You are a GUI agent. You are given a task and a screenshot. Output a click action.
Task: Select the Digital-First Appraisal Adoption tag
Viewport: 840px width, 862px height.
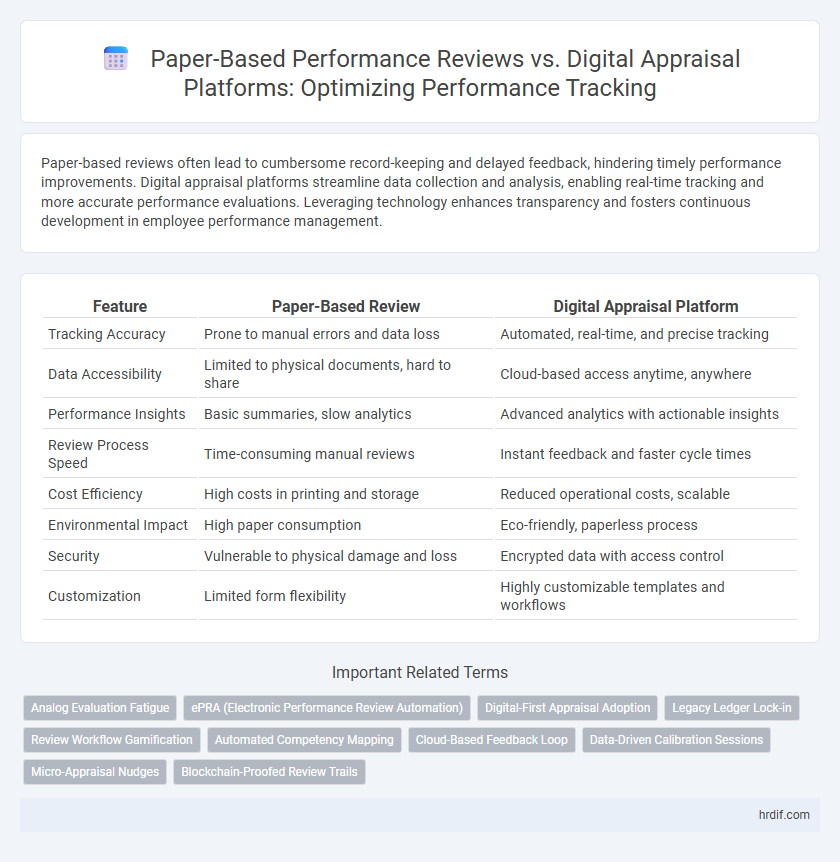[567, 708]
